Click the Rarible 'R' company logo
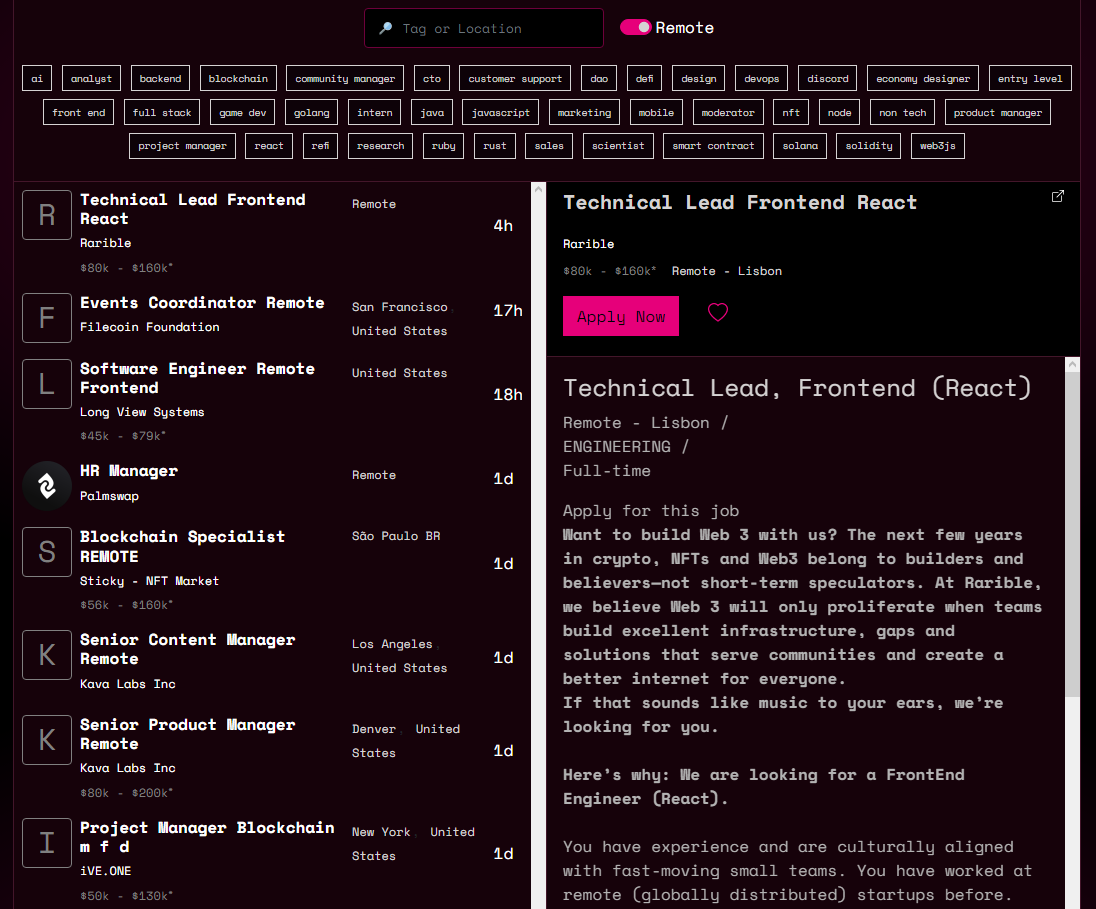Screen dimensions: 1096x909 (x=47, y=215)
